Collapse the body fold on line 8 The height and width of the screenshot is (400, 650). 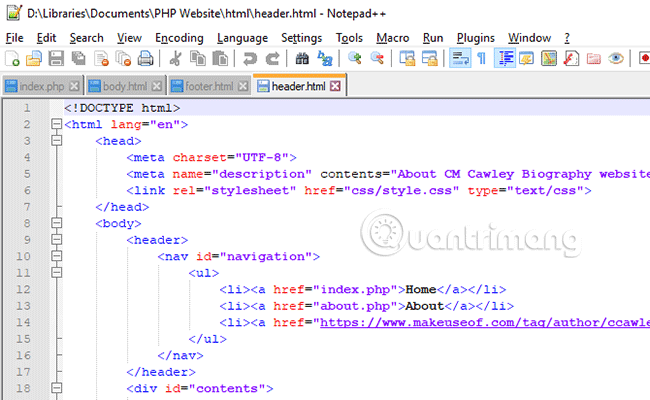56,223
